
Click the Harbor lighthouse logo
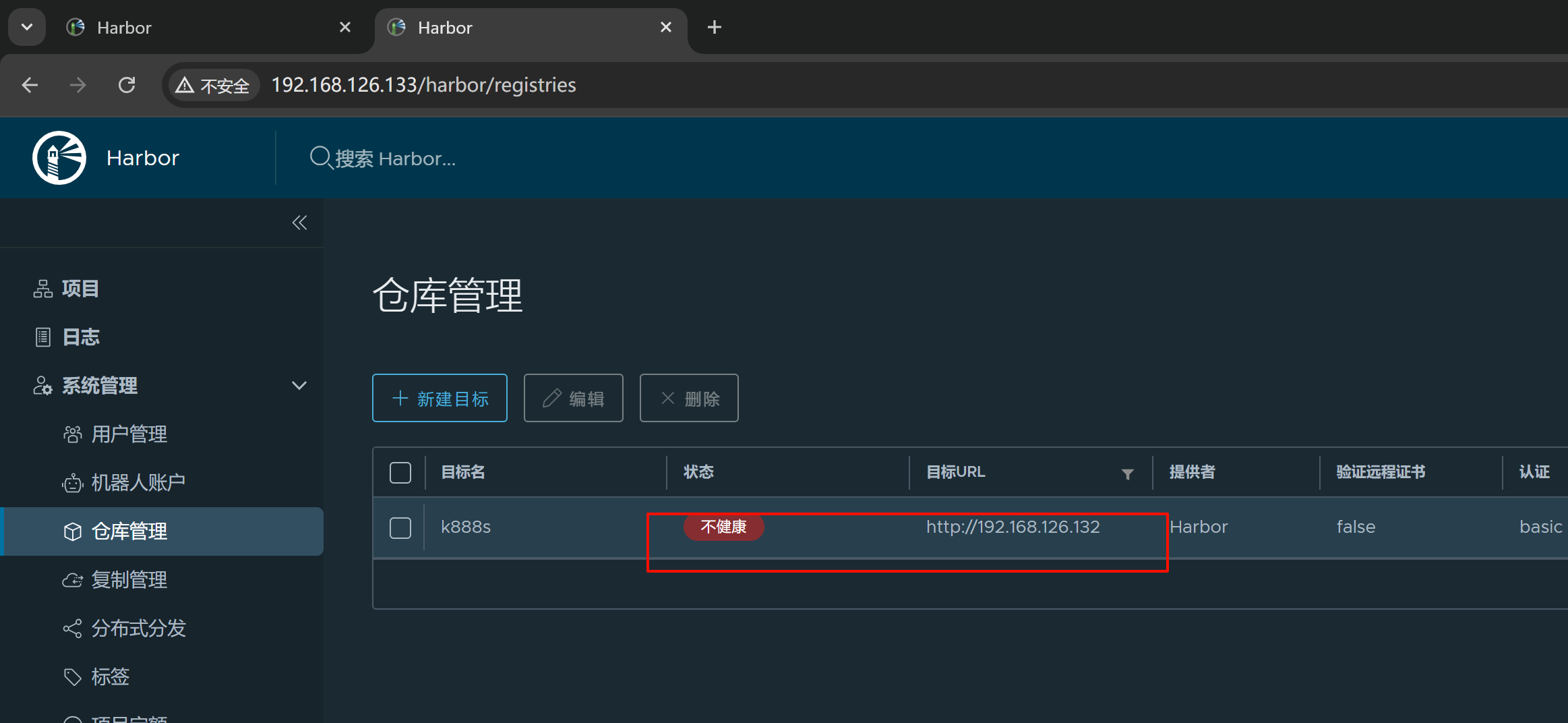[x=59, y=158]
